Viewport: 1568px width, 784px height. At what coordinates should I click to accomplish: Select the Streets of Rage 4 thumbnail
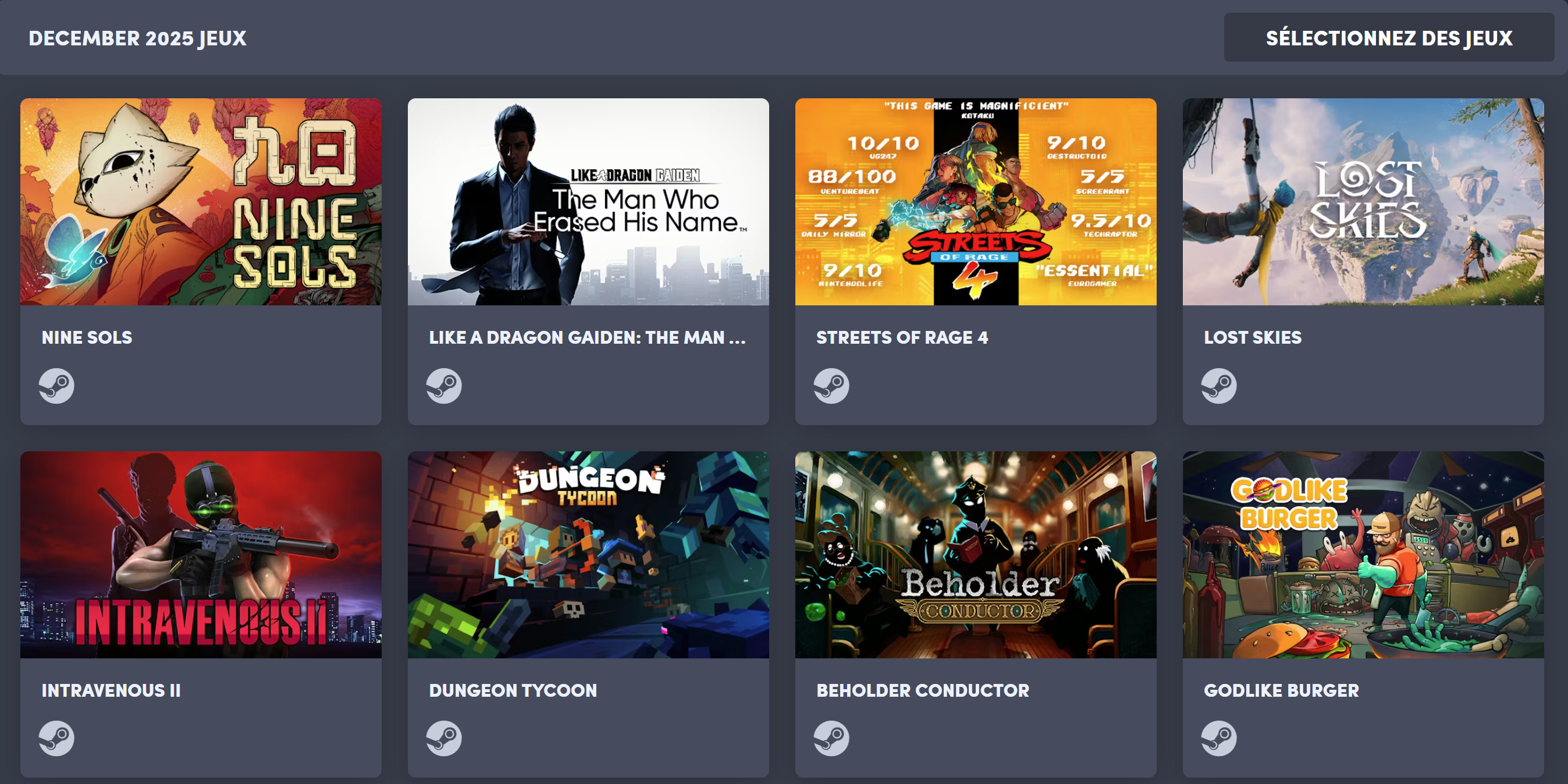coord(976,201)
